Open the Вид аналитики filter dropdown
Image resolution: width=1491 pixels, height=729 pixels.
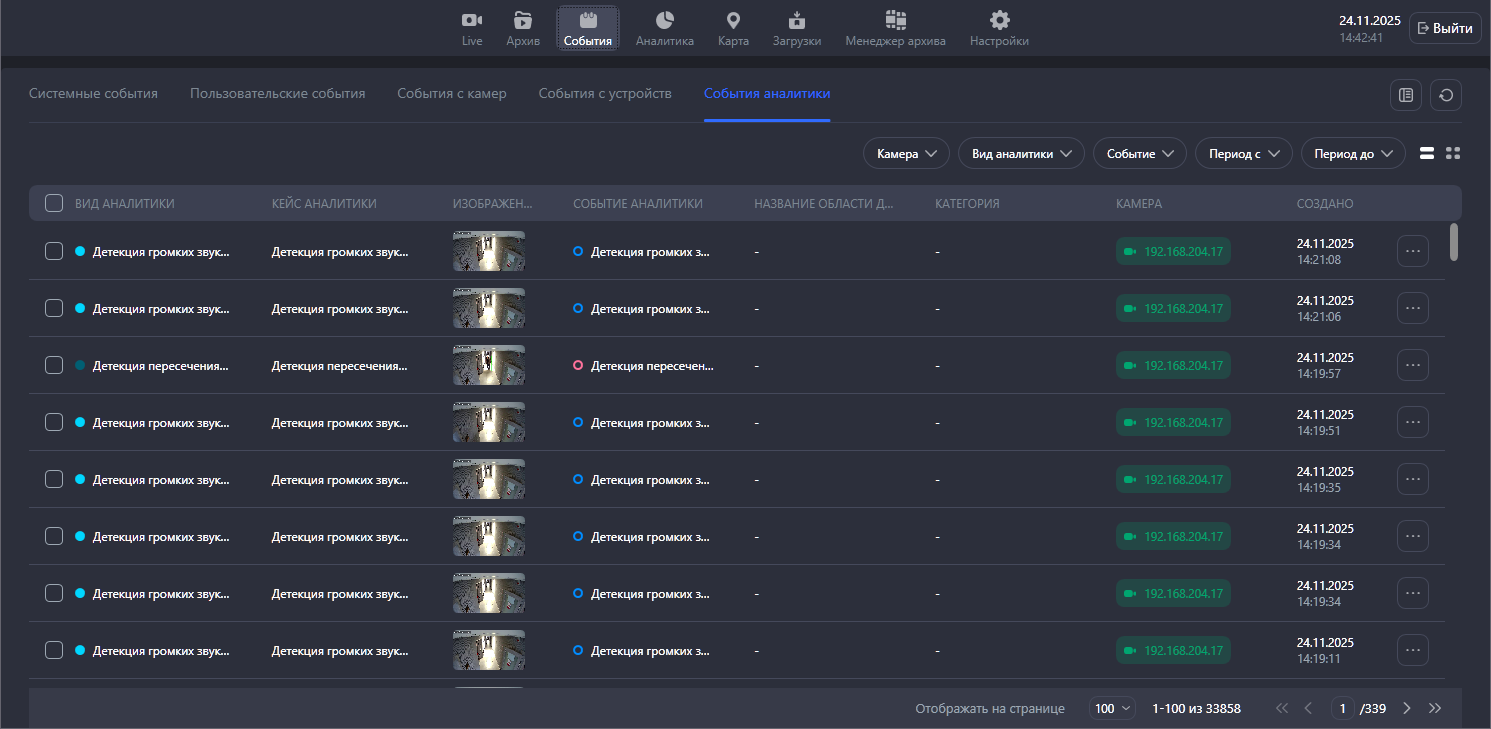(x=1020, y=153)
